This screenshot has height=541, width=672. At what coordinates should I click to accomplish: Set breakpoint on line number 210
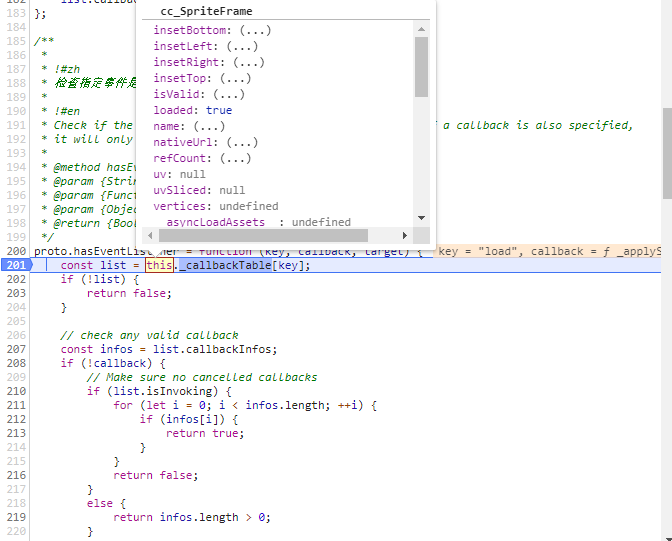(x=16, y=391)
